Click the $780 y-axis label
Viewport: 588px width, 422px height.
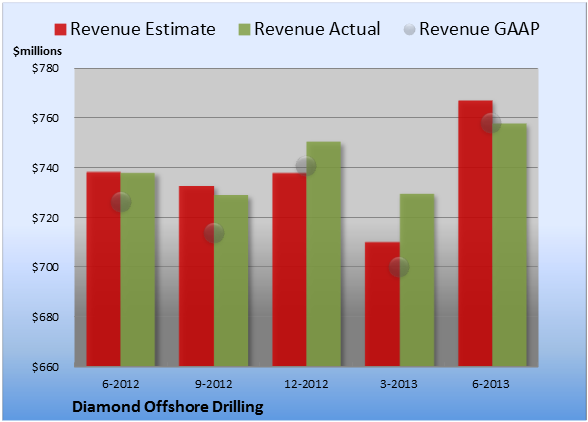click(x=45, y=68)
